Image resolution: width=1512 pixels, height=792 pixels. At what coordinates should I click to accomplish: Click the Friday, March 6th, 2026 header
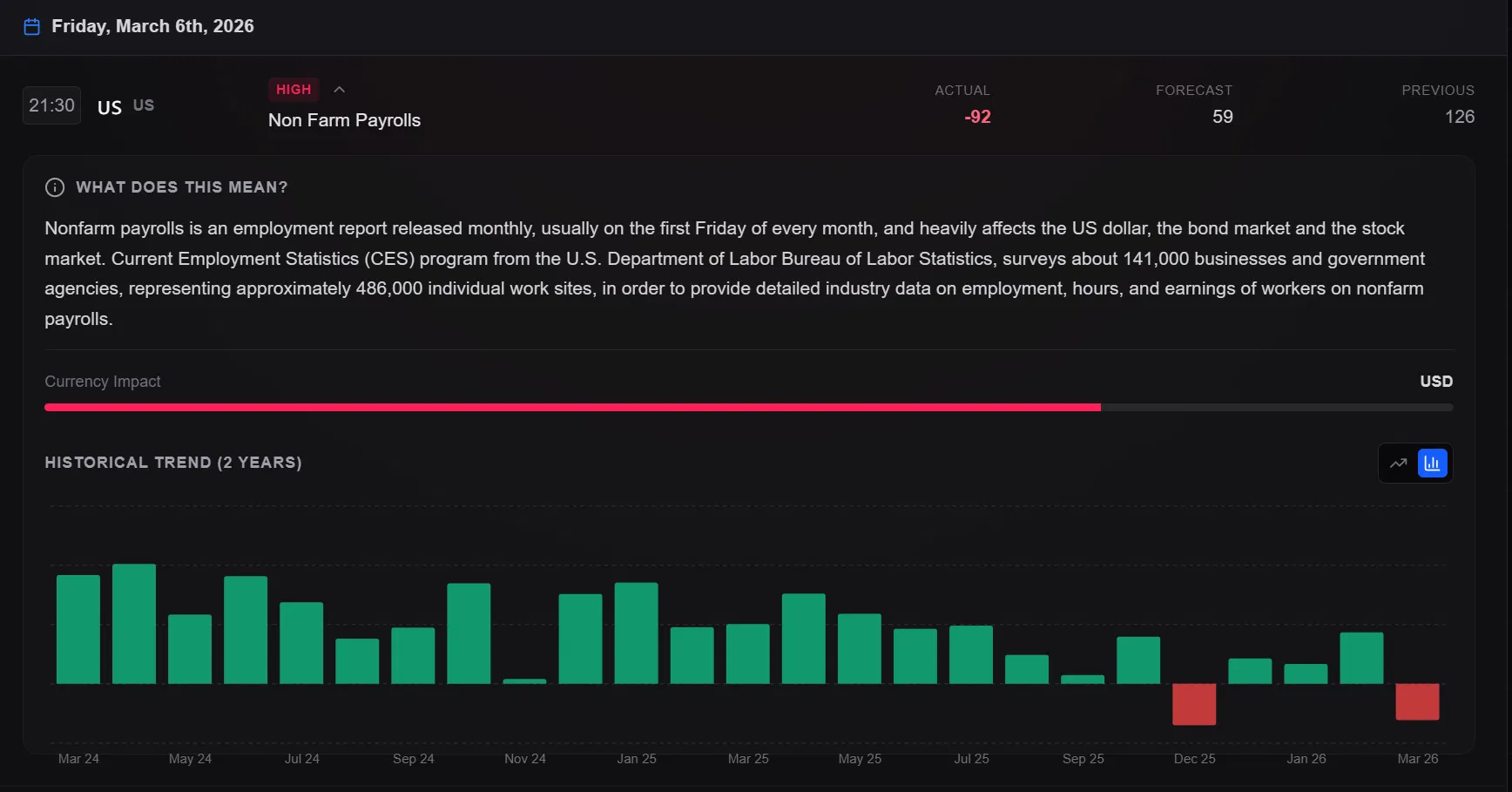152,26
